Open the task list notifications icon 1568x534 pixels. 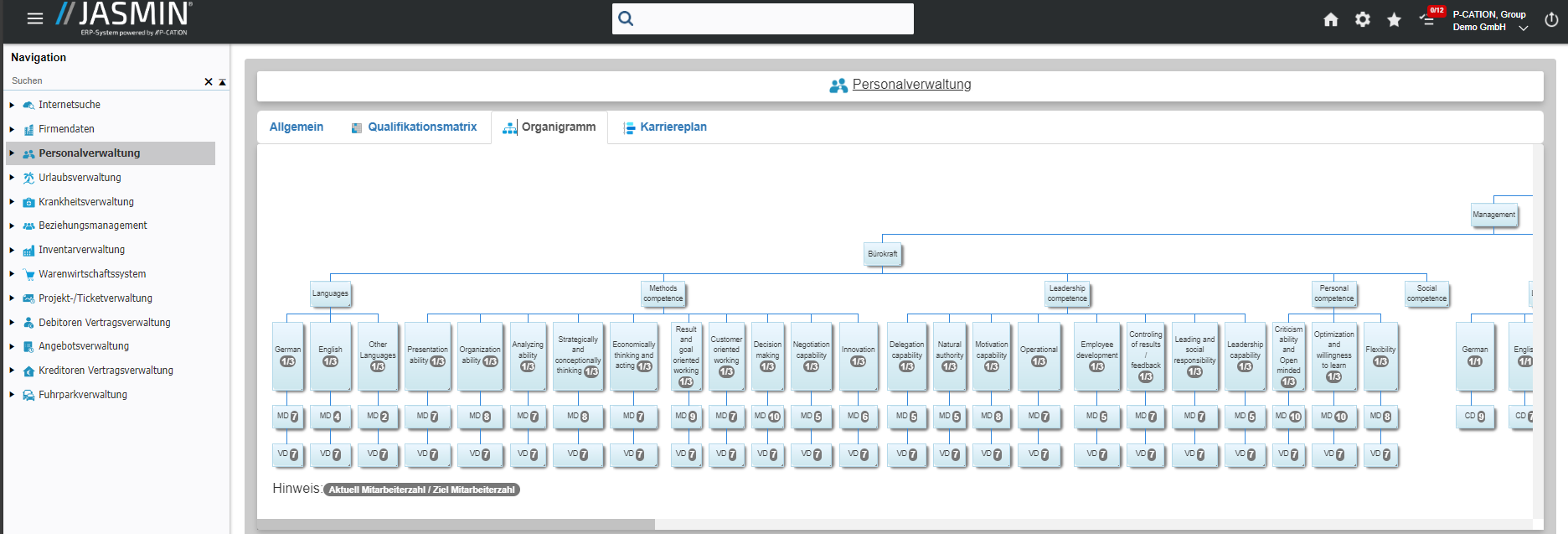coord(1427,18)
